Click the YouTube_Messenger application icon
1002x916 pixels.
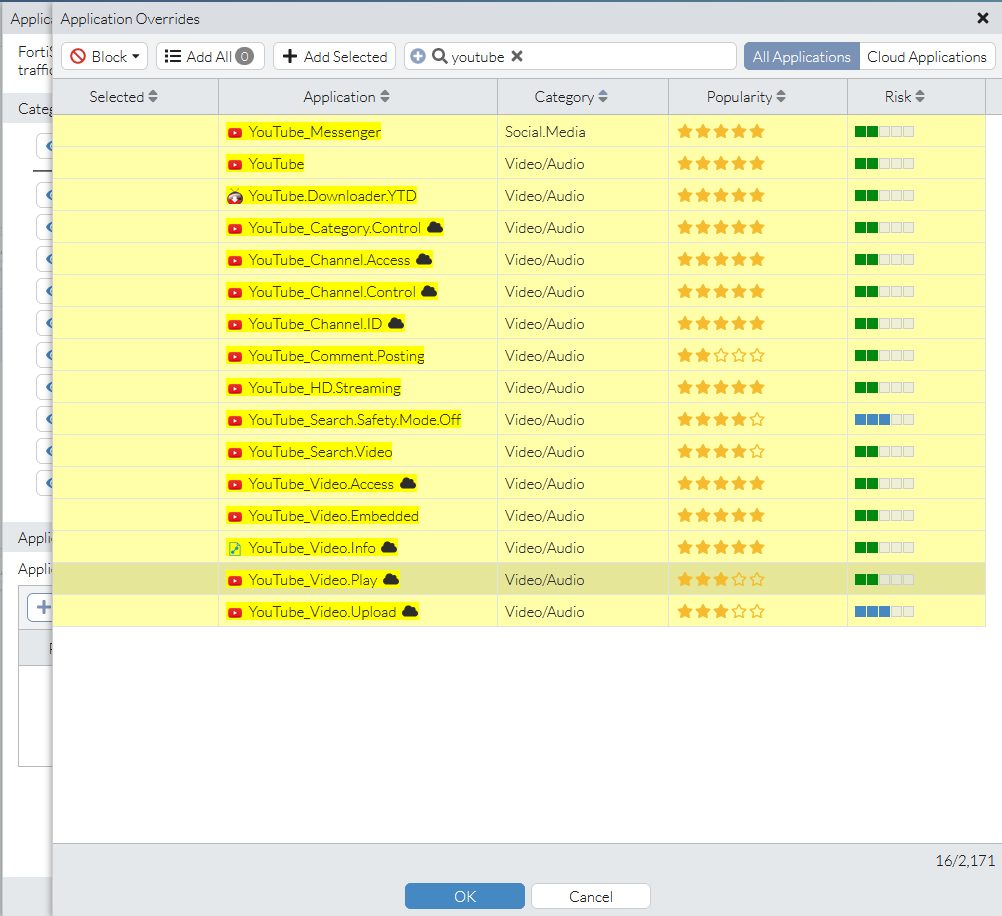(x=235, y=131)
